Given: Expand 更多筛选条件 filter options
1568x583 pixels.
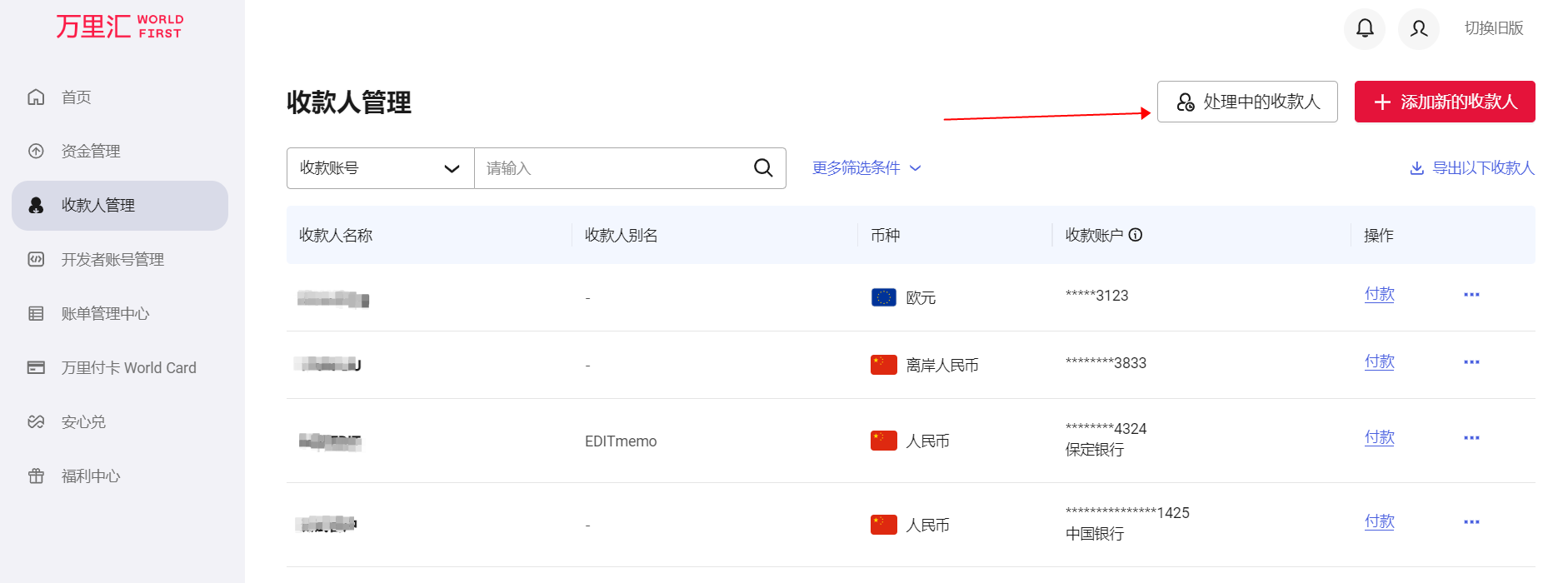Looking at the screenshot, I should click(x=866, y=168).
